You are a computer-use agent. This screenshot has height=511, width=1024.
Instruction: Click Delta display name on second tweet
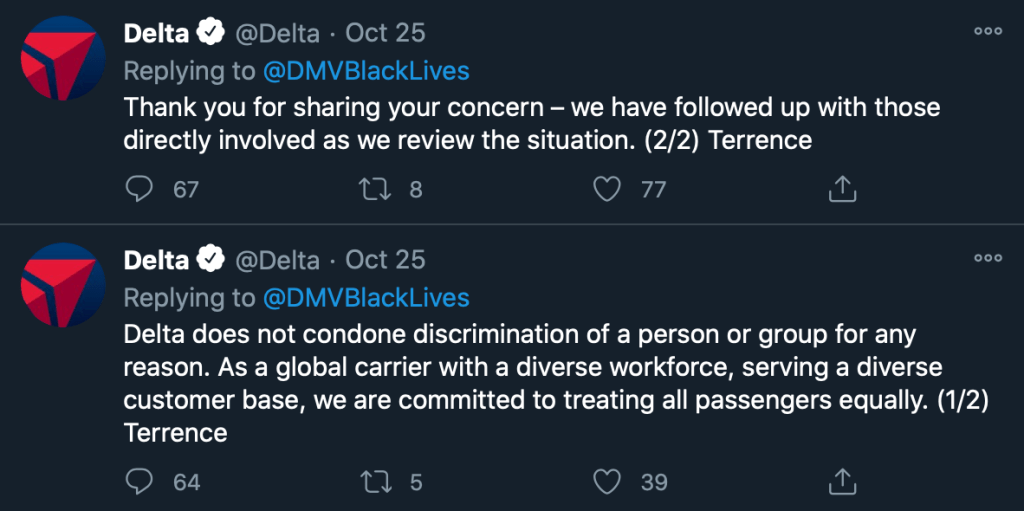(x=156, y=260)
